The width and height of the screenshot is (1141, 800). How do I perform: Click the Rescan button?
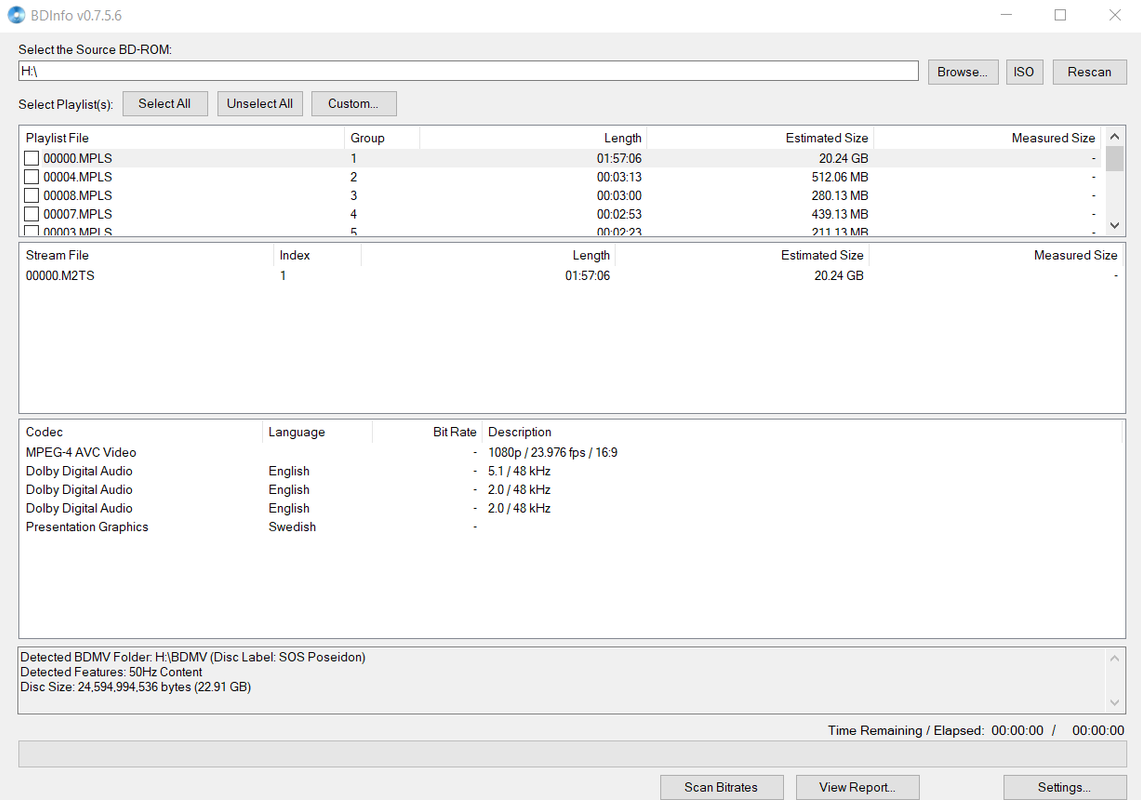click(1089, 72)
